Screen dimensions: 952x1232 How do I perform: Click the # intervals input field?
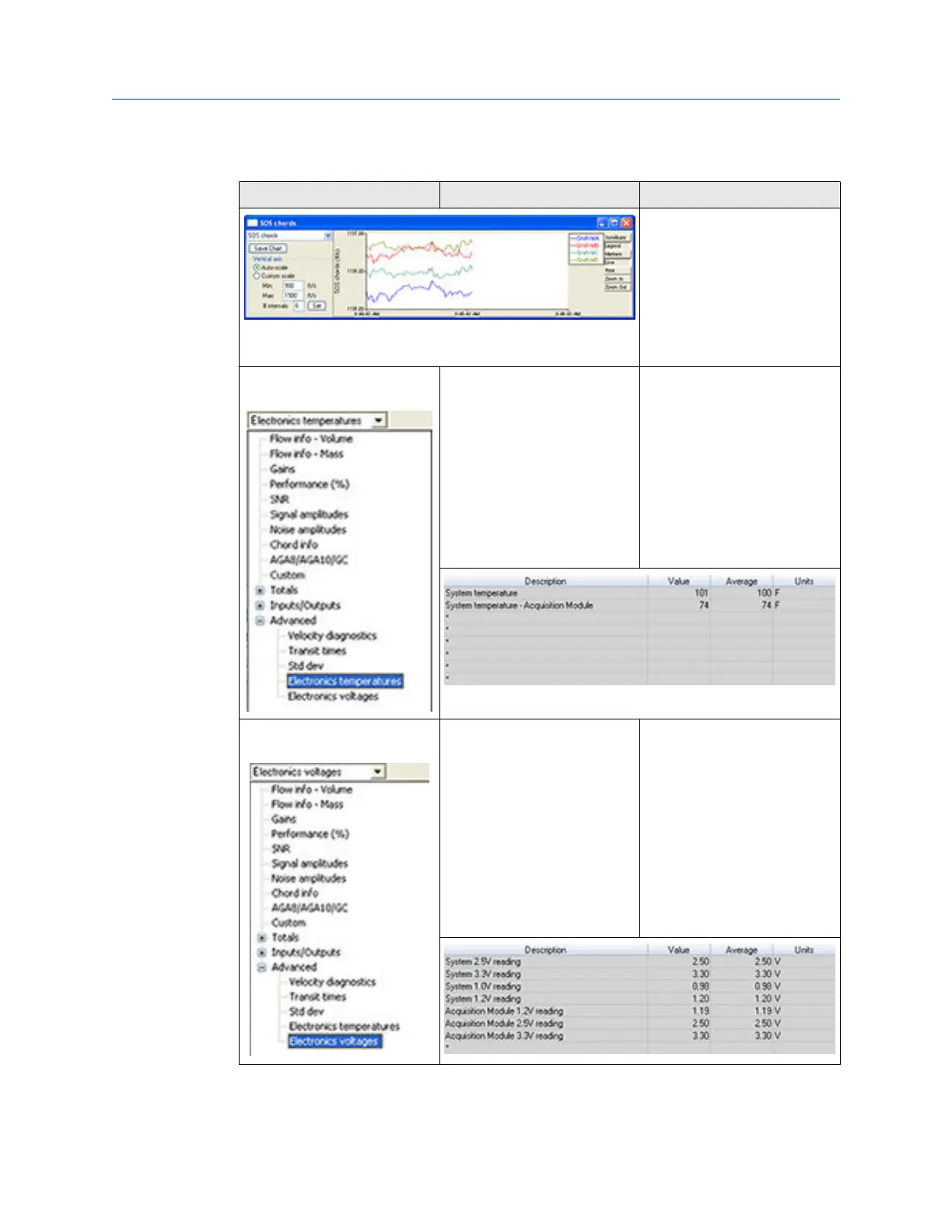point(299,306)
